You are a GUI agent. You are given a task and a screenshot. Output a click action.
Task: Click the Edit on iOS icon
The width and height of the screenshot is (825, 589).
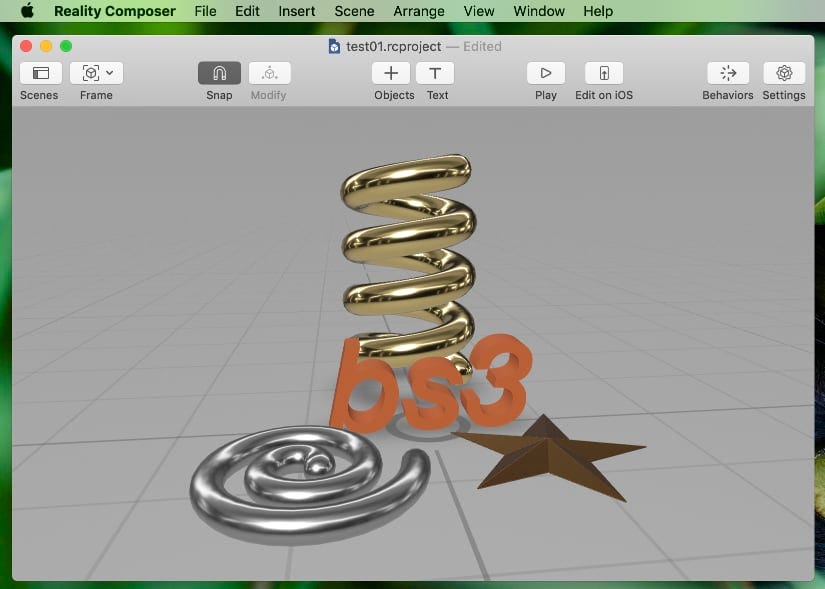pyautogui.click(x=604, y=73)
